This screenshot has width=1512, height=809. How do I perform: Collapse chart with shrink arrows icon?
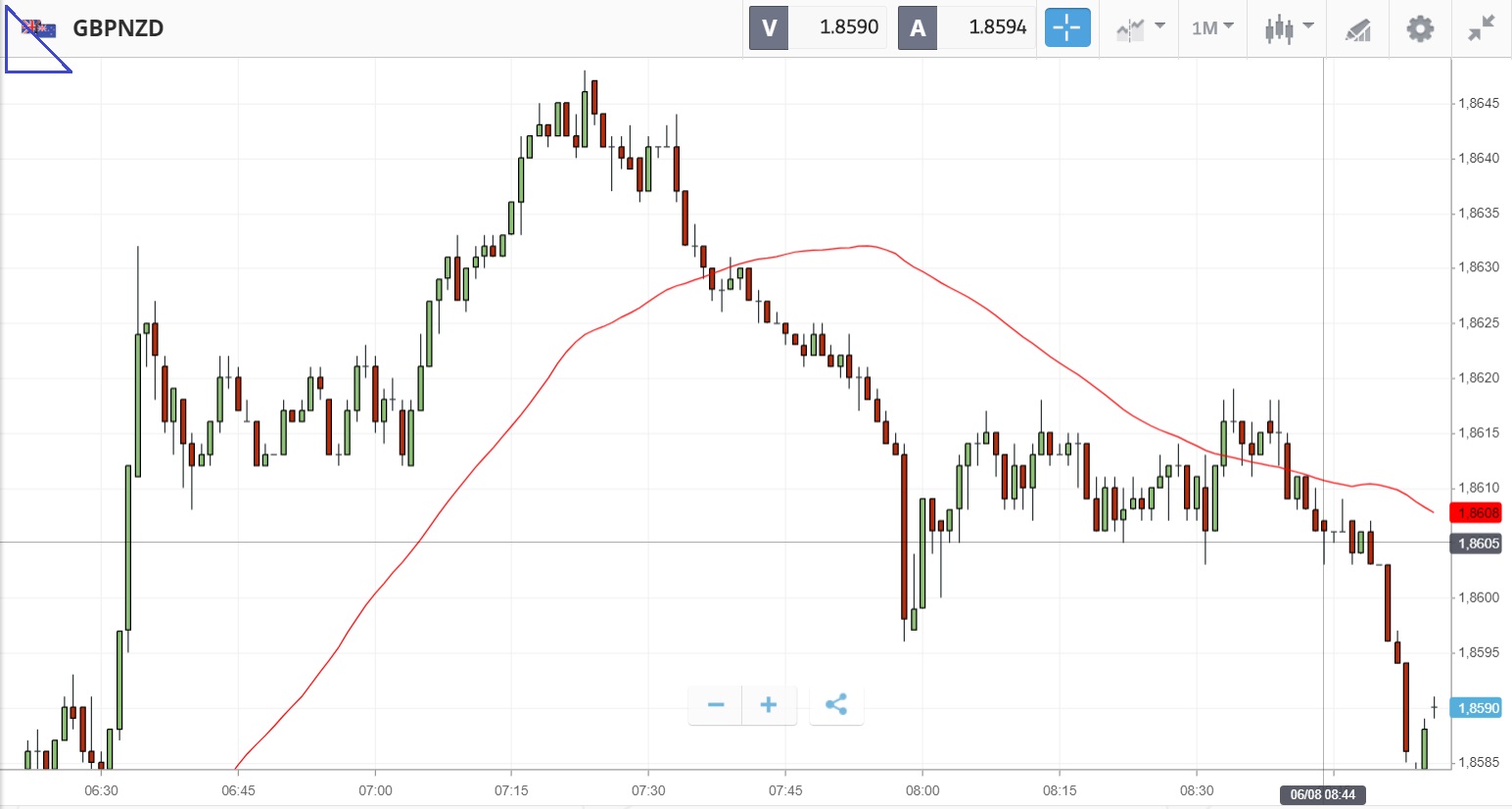point(1482,27)
